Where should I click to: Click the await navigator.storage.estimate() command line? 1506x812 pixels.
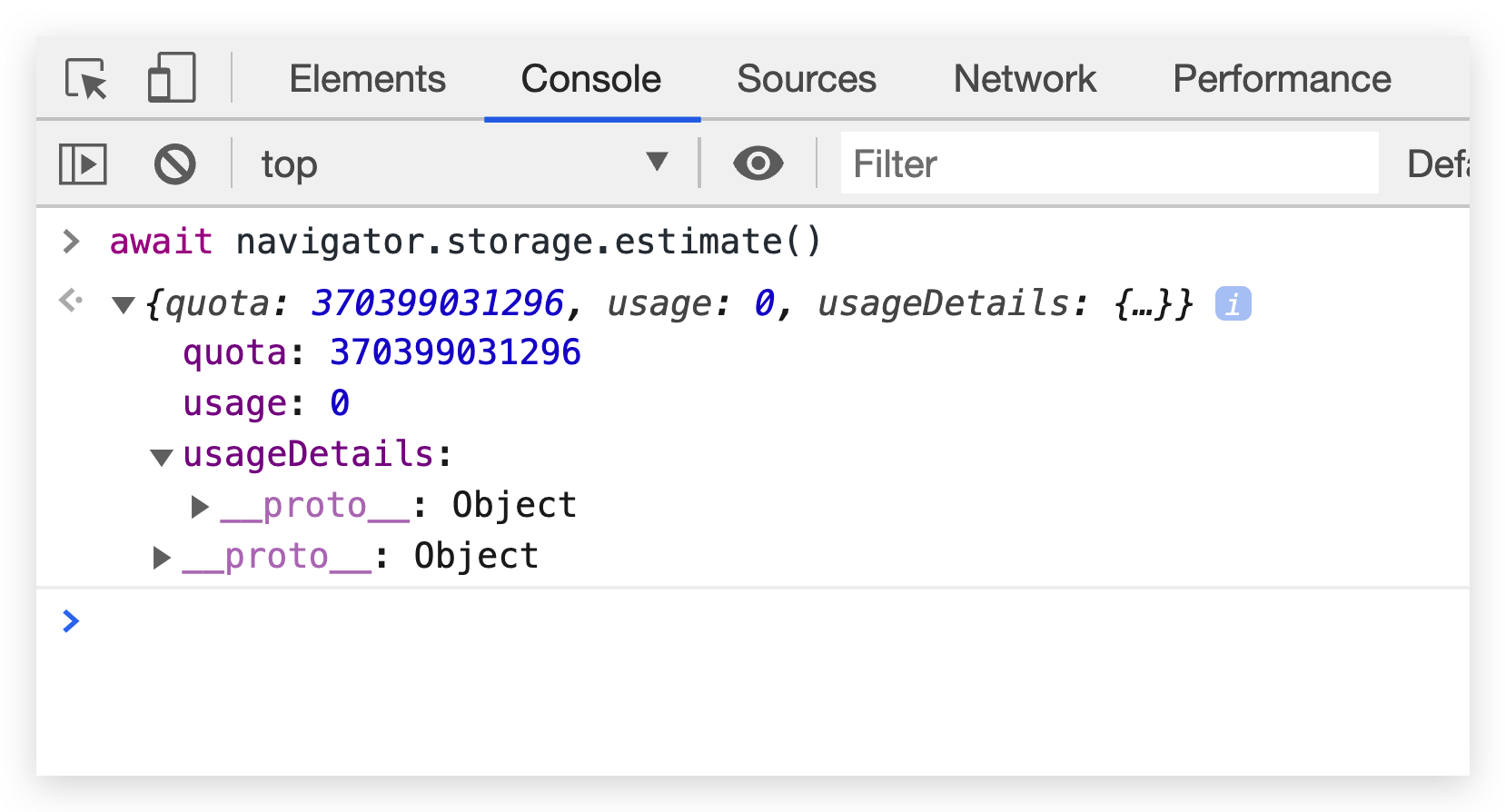[465, 242]
